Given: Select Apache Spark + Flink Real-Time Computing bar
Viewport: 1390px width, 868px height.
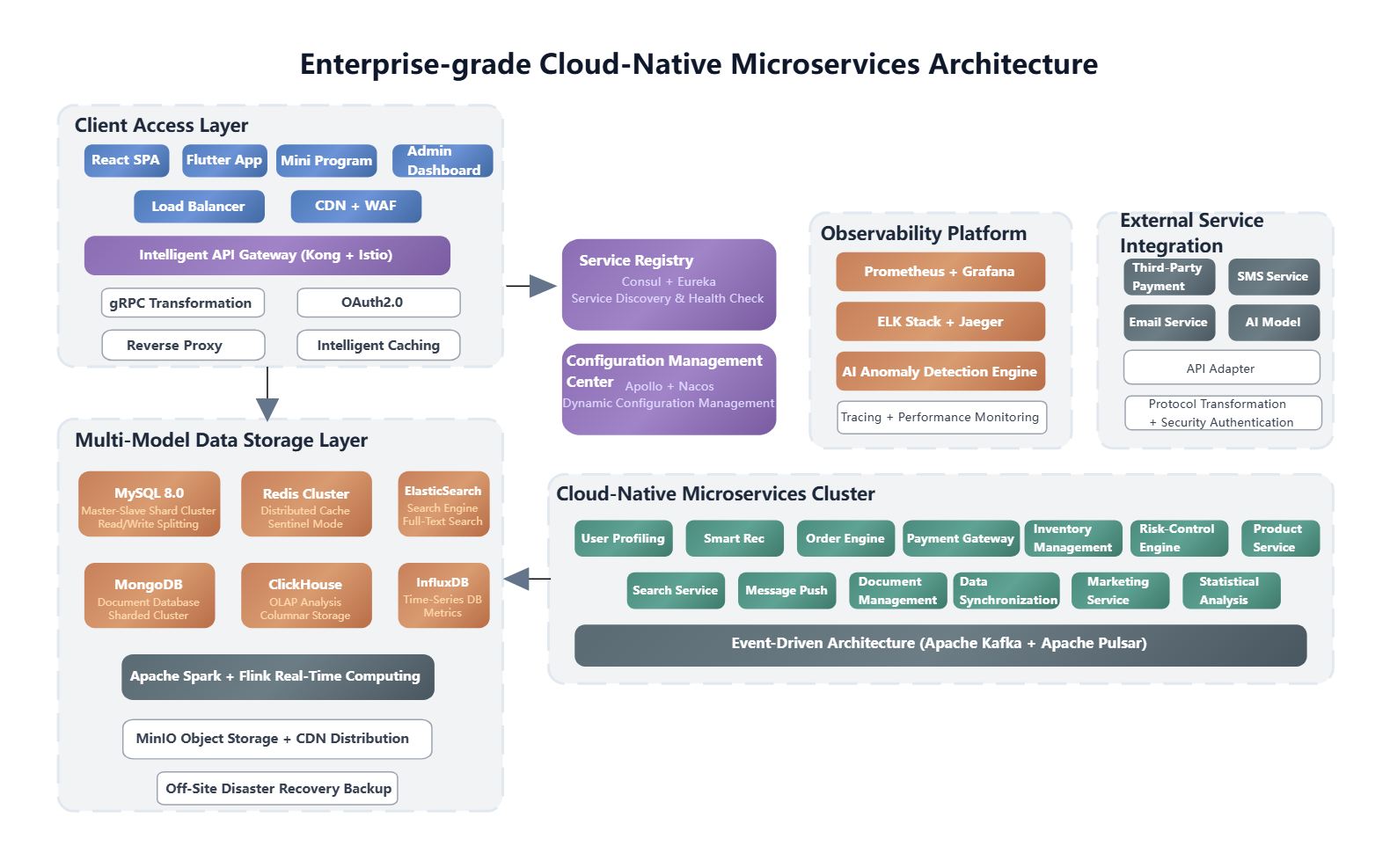Looking at the screenshot, I should (277, 677).
